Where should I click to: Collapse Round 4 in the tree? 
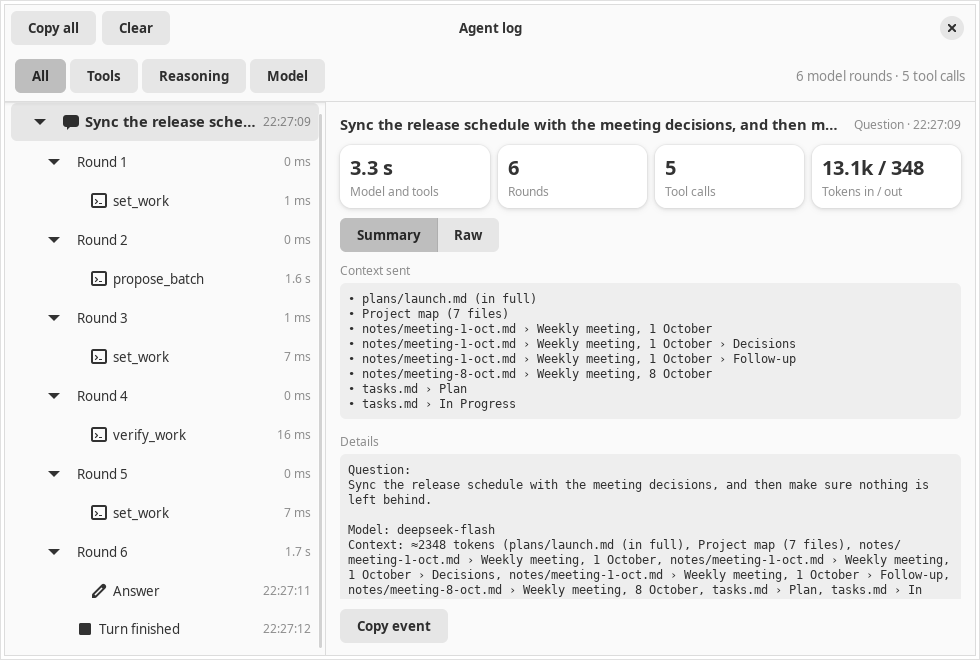click(x=54, y=396)
